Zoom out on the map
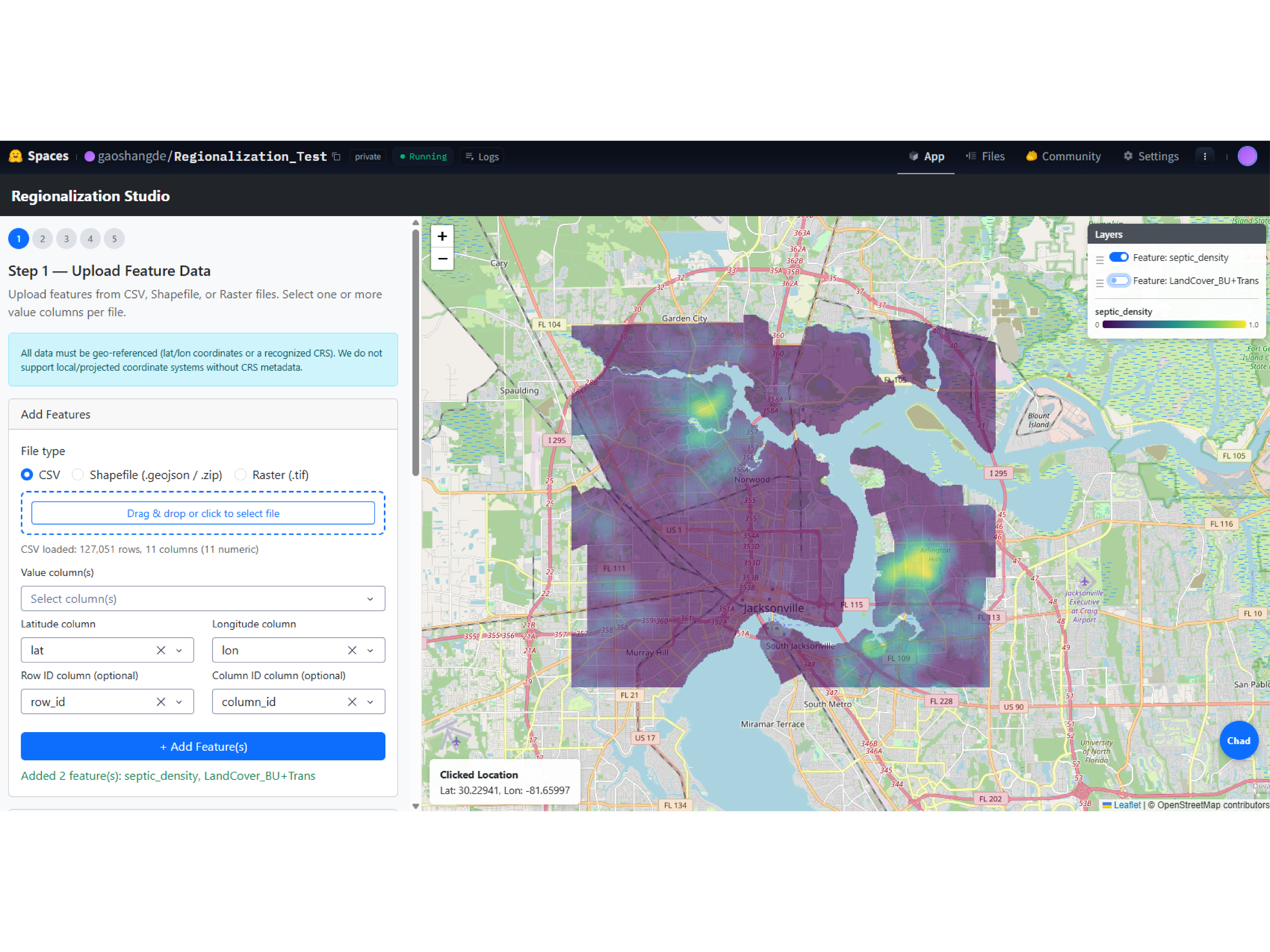Image resolution: width=1270 pixels, height=952 pixels. (442, 259)
